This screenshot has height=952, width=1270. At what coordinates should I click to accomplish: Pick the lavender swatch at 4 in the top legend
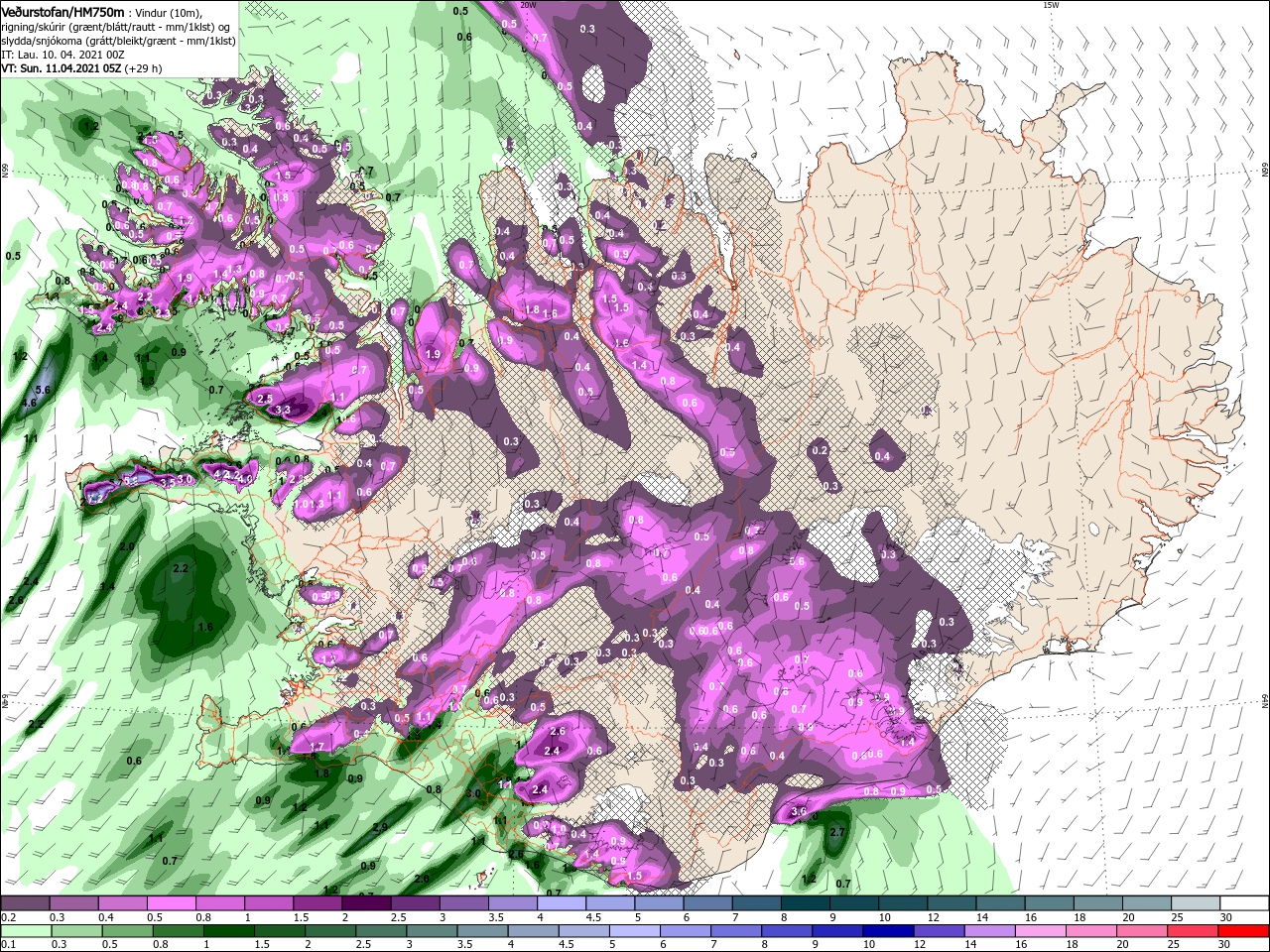click(562, 903)
